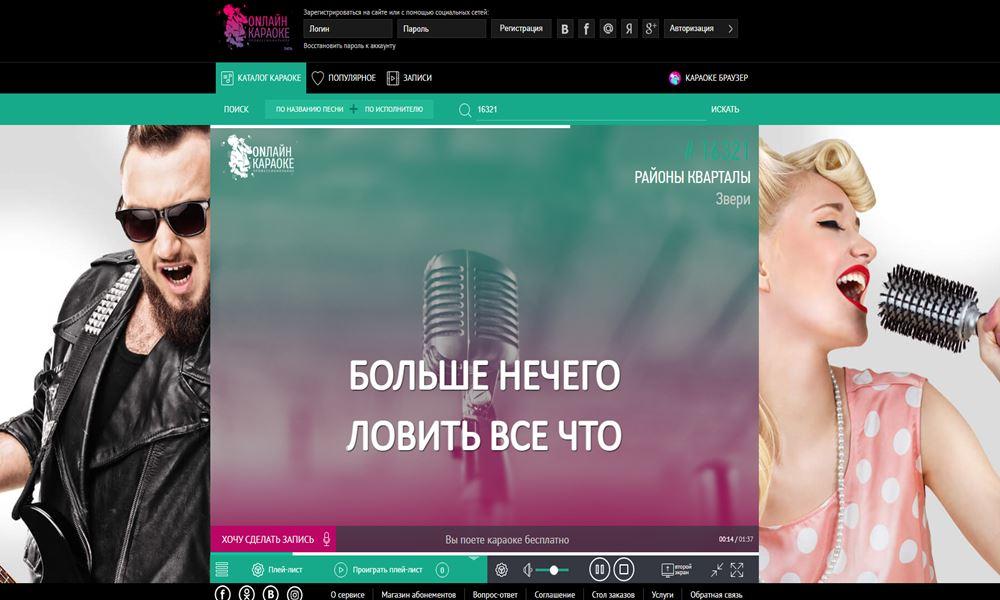This screenshot has height=600, width=1000.
Task: Switch to the Записи tab
Action: coord(409,78)
